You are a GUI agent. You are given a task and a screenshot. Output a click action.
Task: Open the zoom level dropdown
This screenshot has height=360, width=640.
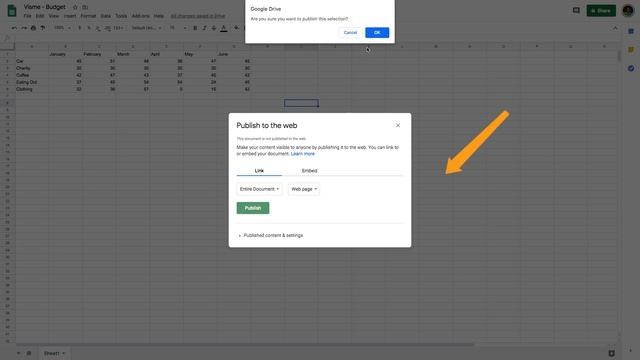(62, 28)
